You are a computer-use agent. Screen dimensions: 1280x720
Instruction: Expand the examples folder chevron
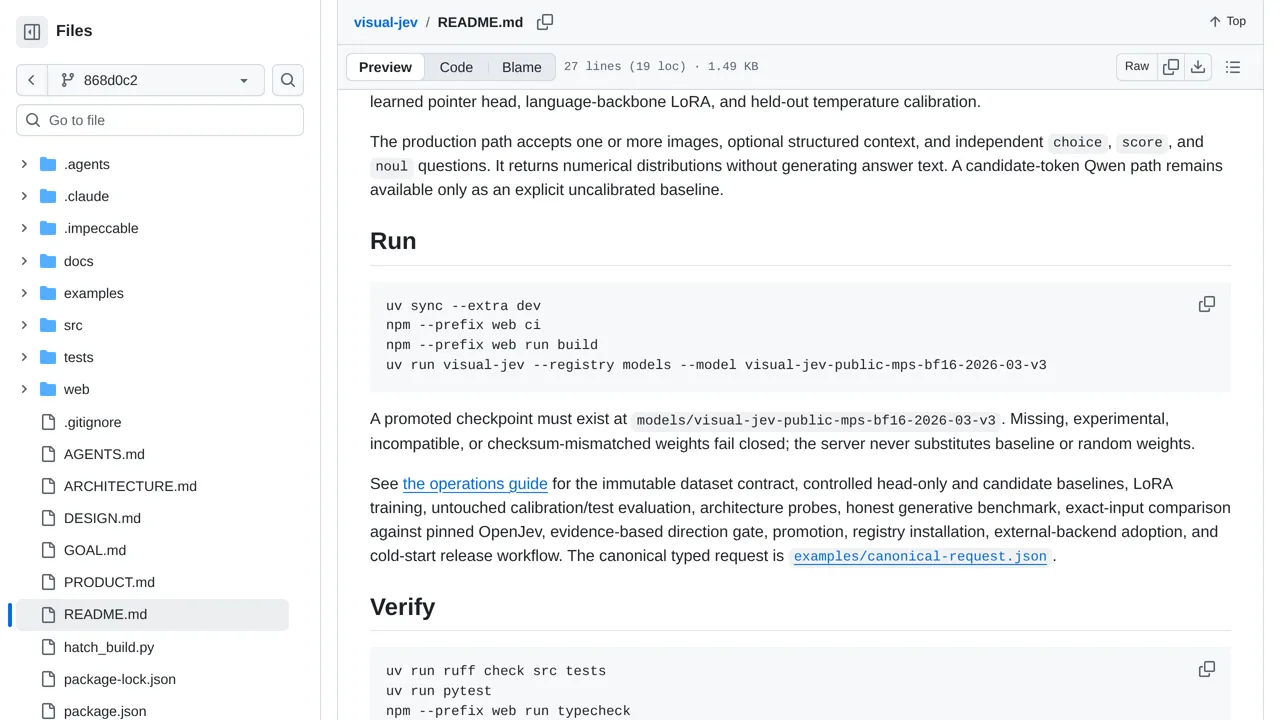coord(24,293)
